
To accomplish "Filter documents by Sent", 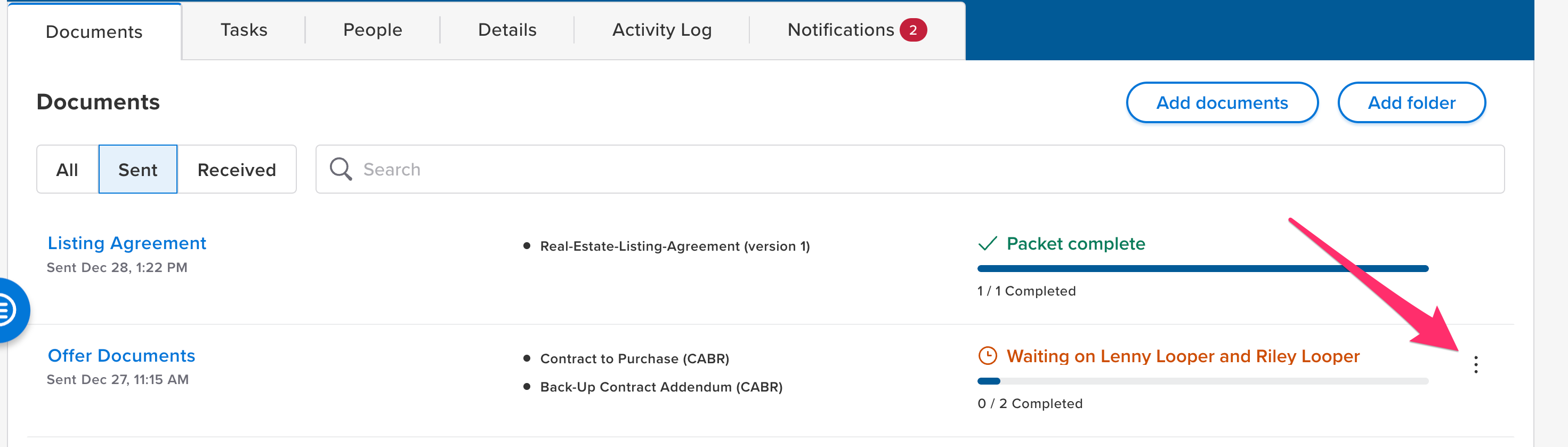I will (138, 169).
